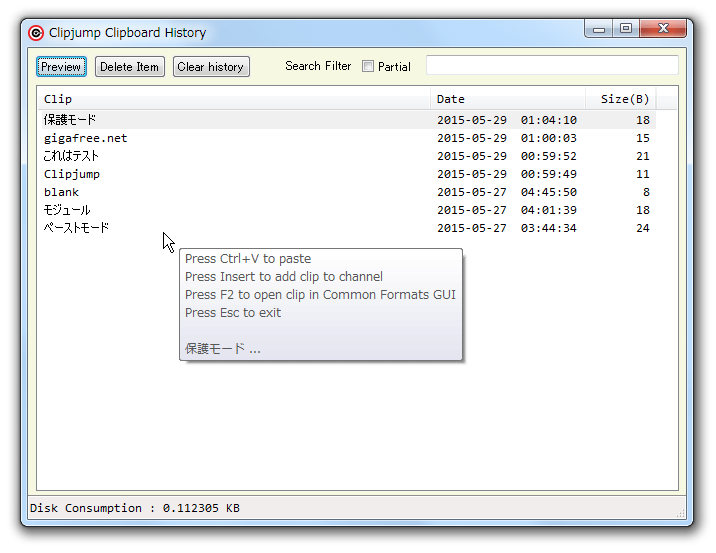
Task: Click the Delete Item button
Action: click(130, 67)
